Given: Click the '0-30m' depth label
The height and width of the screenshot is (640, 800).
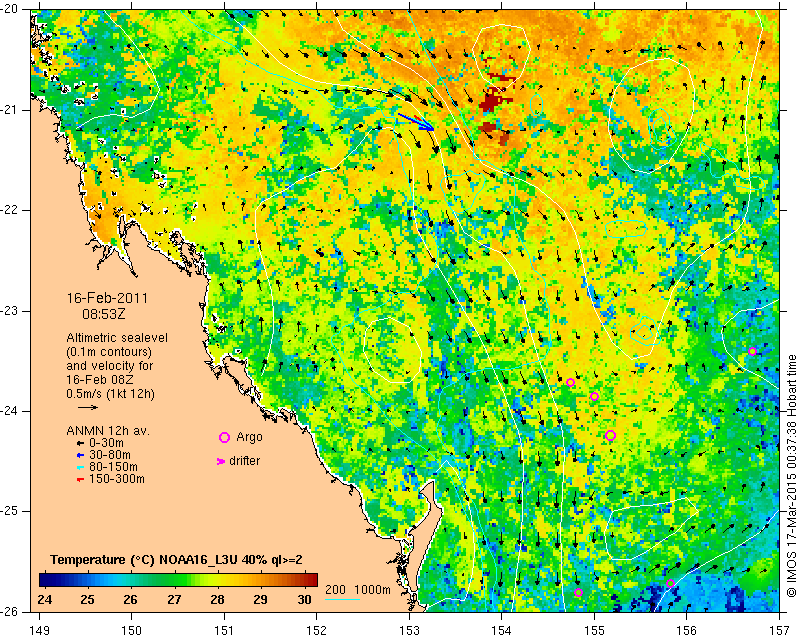Looking at the screenshot, I should 106,443.
